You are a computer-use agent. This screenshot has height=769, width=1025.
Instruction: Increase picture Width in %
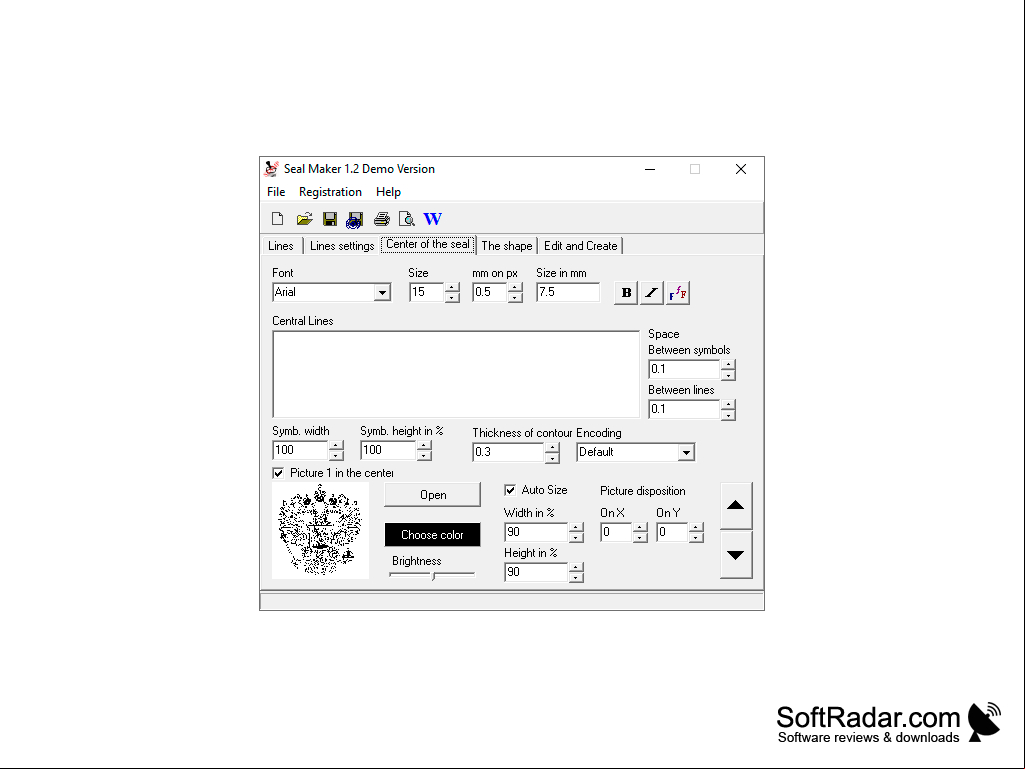click(x=576, y=528)
